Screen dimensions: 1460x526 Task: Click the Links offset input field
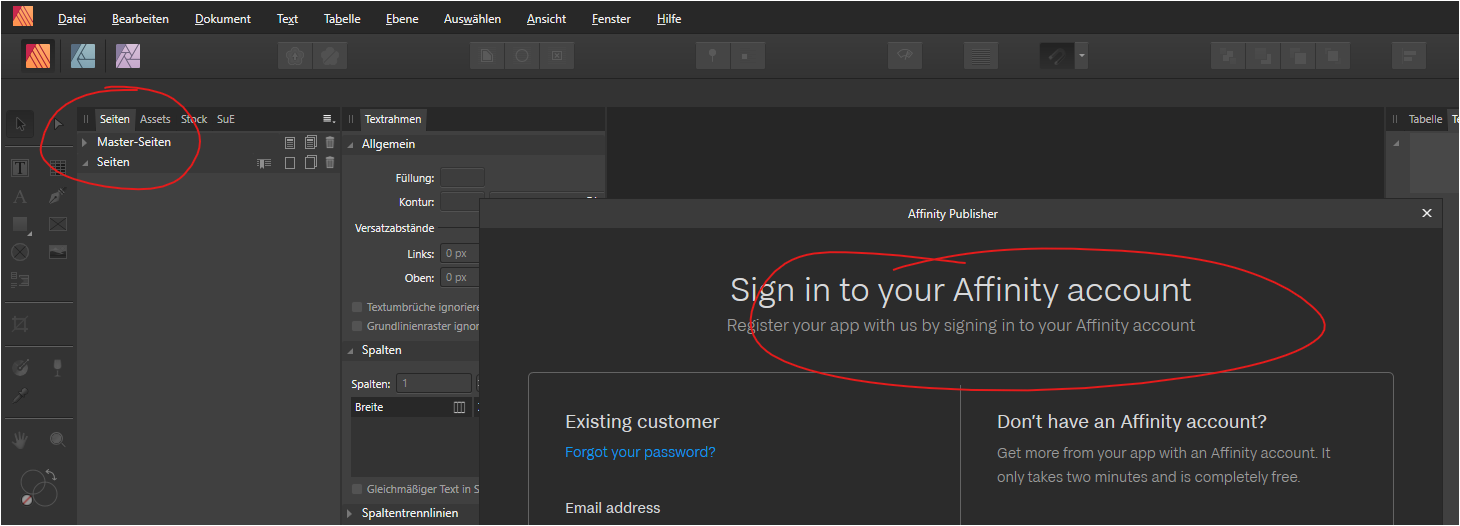[x=460, y=254]
